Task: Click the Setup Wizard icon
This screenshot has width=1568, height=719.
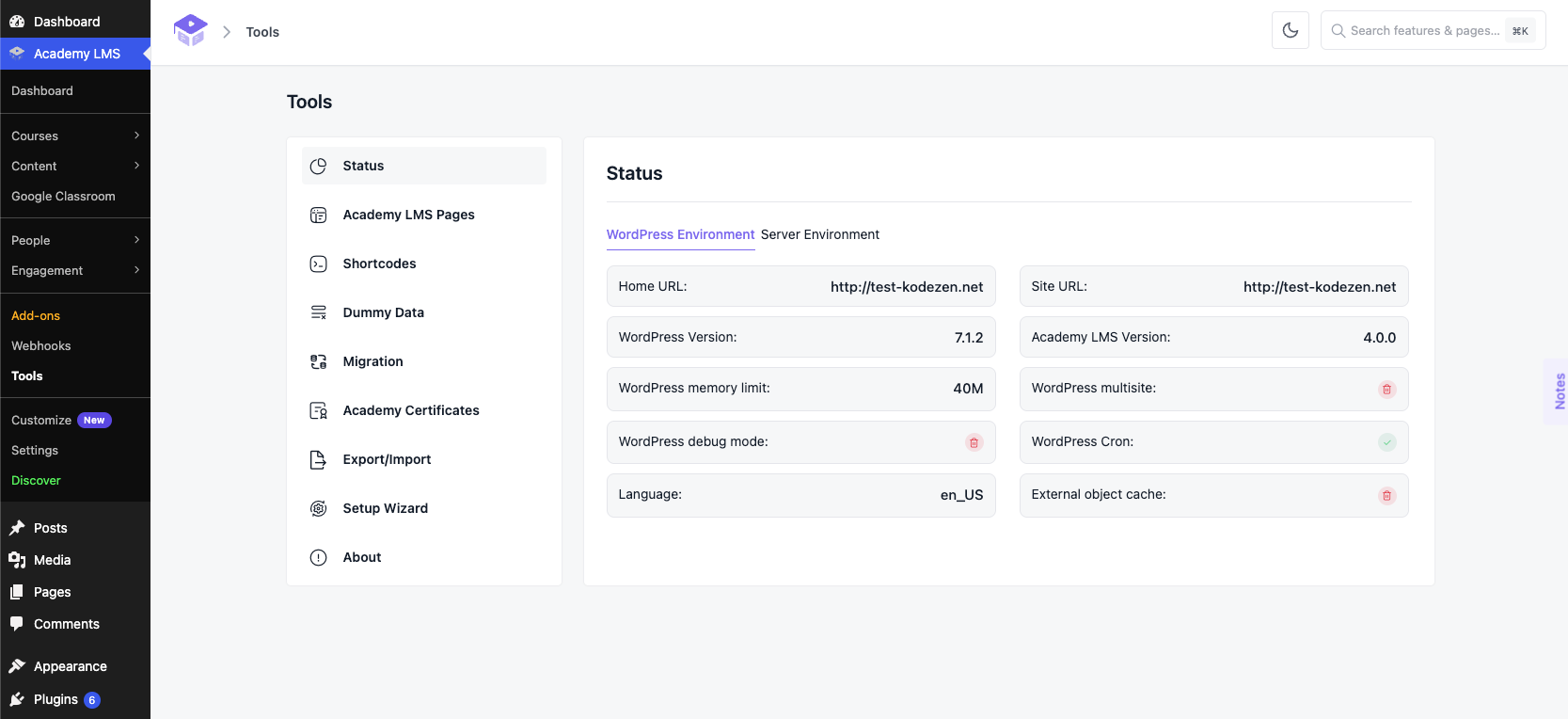Action: coord(319,508)
